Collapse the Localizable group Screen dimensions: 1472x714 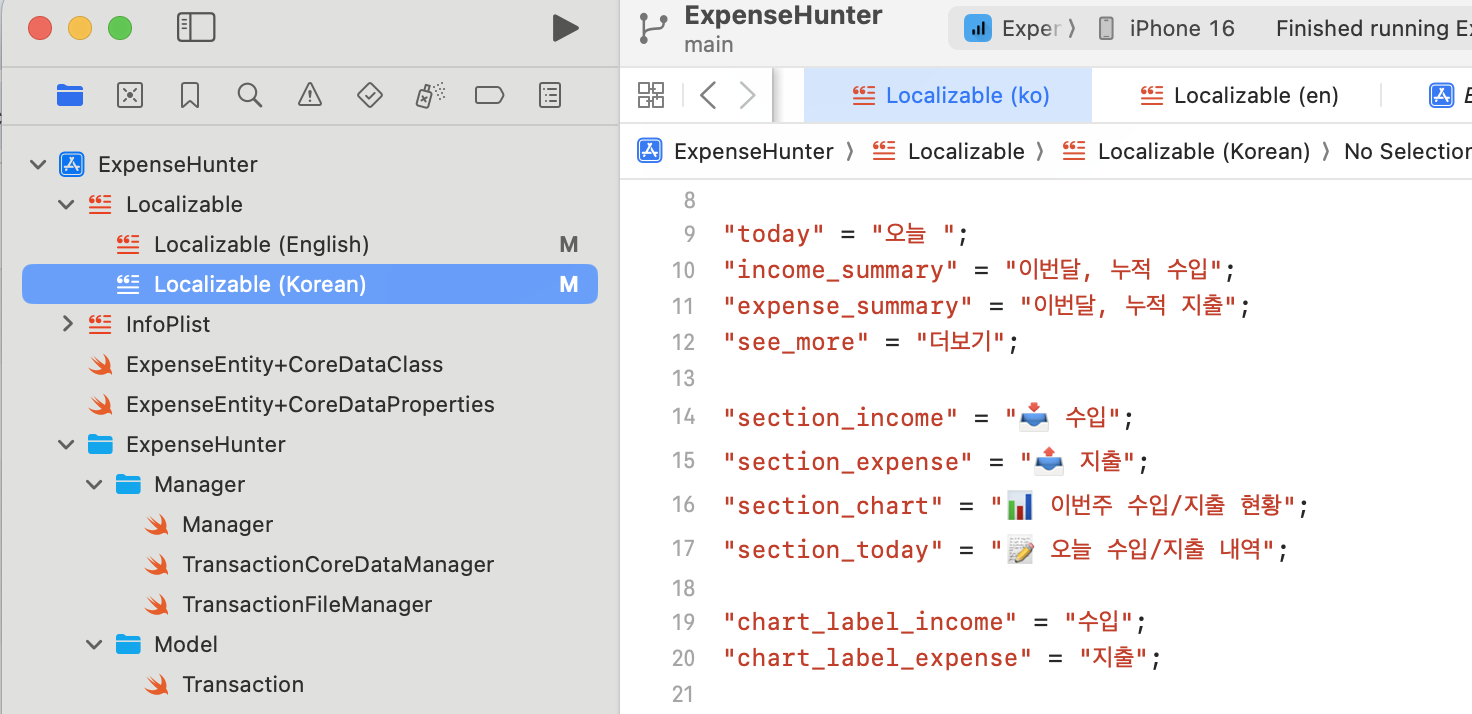[x=66, y=204]
